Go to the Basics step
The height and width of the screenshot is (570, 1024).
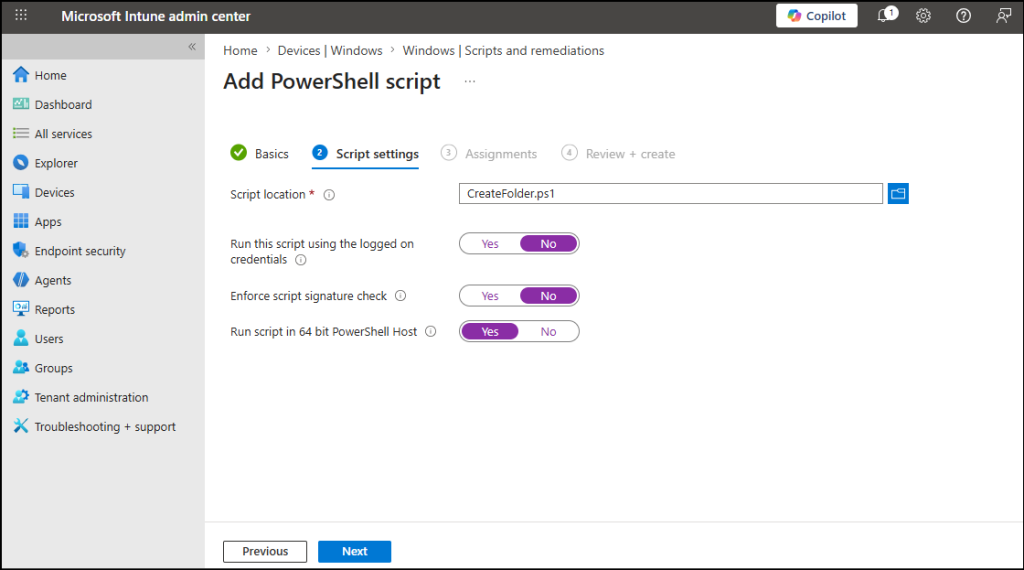[x=259, y=153]
